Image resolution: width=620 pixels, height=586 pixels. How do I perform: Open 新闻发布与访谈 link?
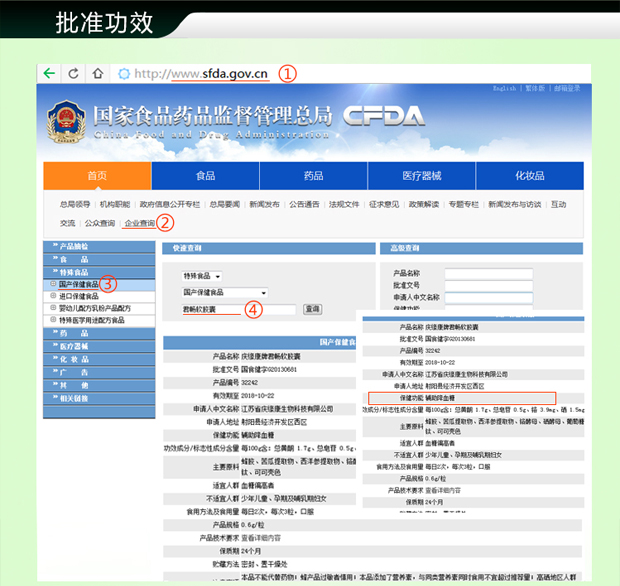[x=514, y=204]
